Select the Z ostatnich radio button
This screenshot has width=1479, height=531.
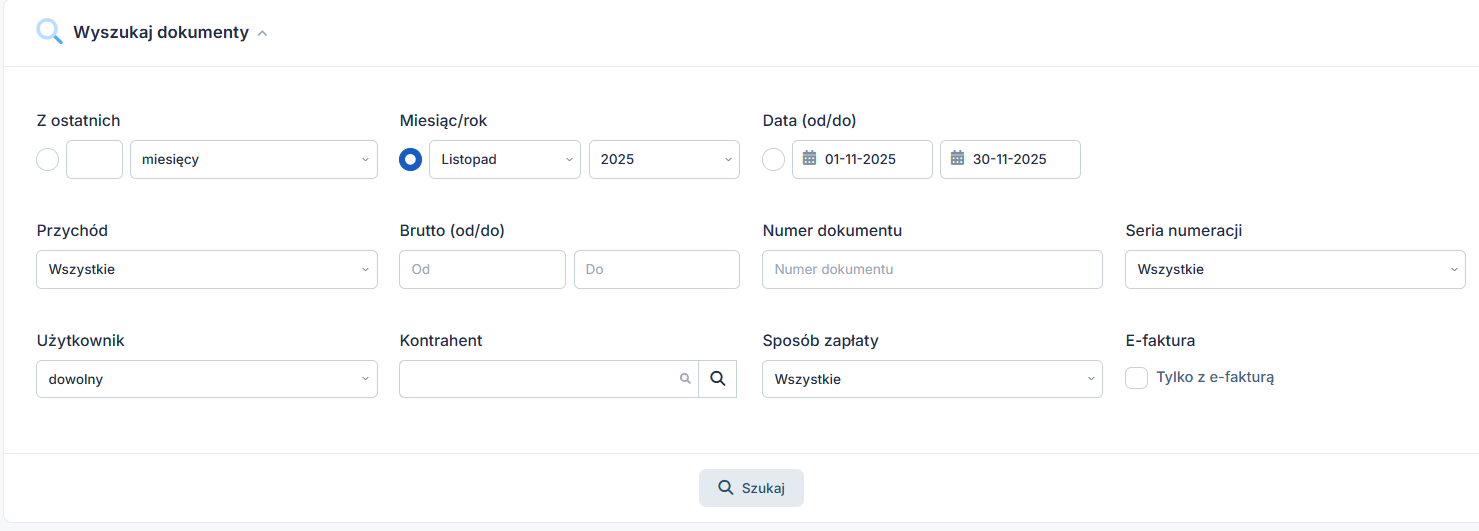point(47,160)
